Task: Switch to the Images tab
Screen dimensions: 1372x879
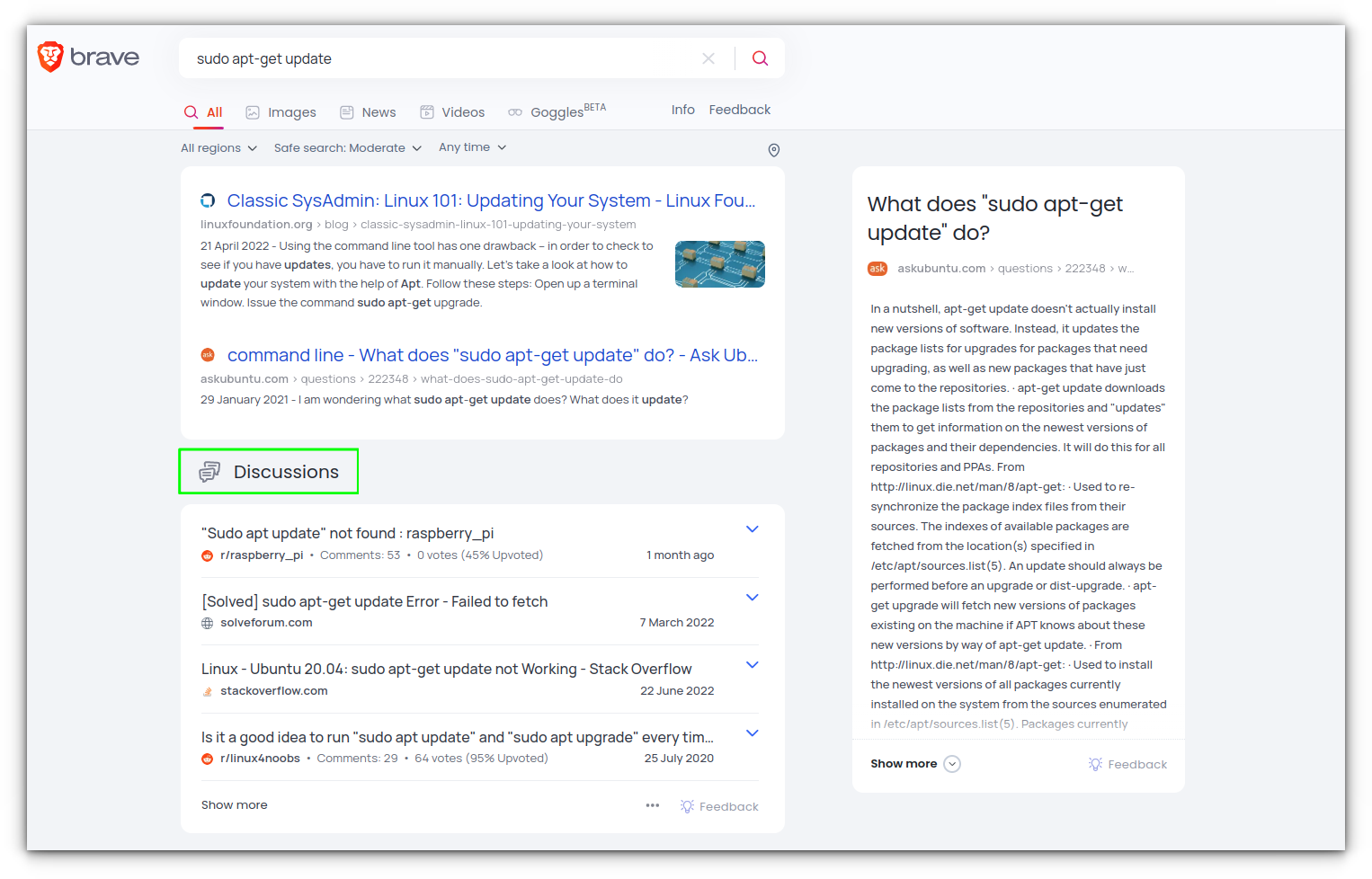Action: [x=281, y=112]
